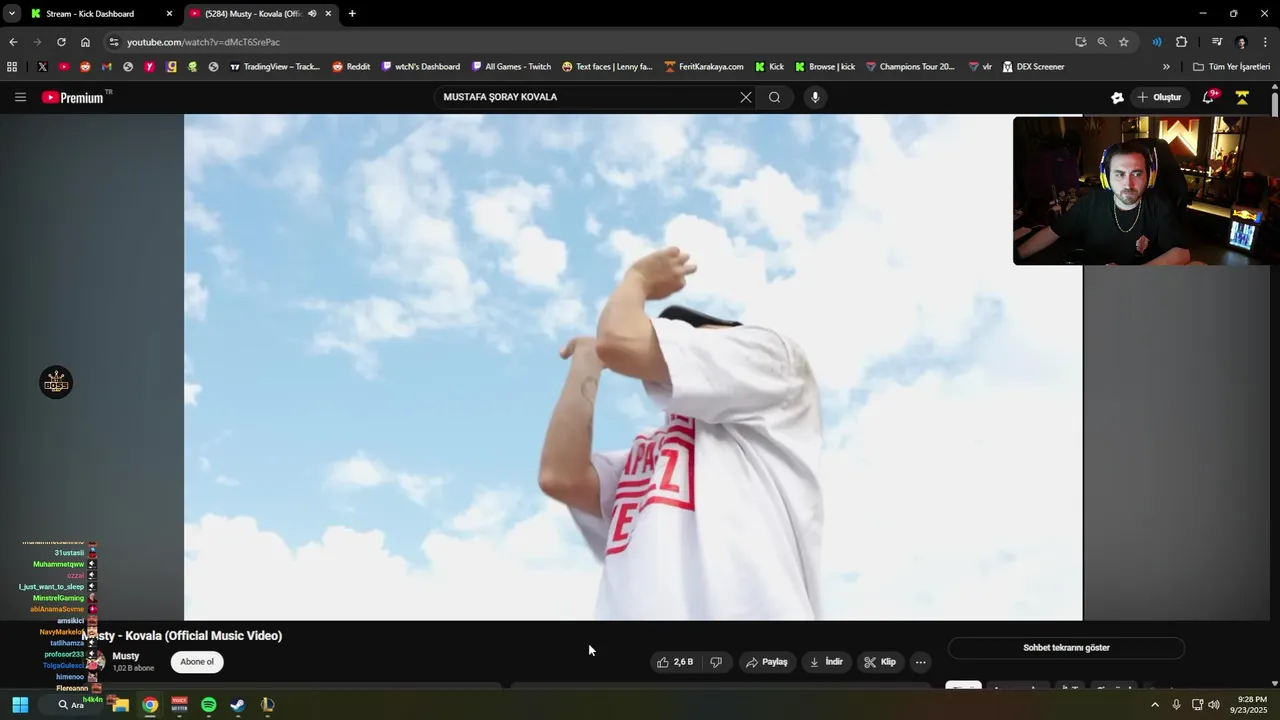Screen dimensions: 1280x720
Task: Open a new browser tab
Action: [352, 14]
